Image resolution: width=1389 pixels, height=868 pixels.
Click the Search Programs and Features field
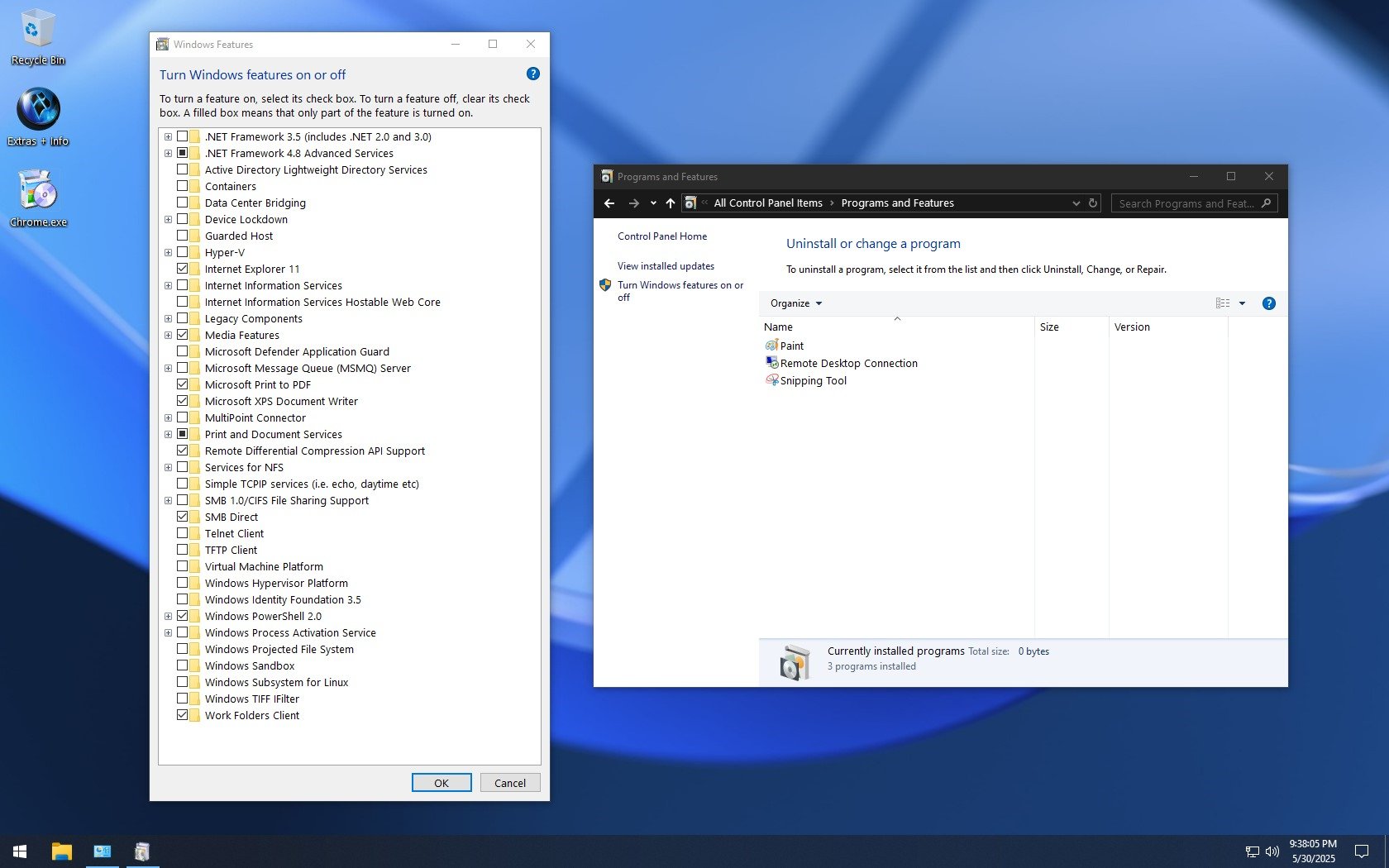1186,203
